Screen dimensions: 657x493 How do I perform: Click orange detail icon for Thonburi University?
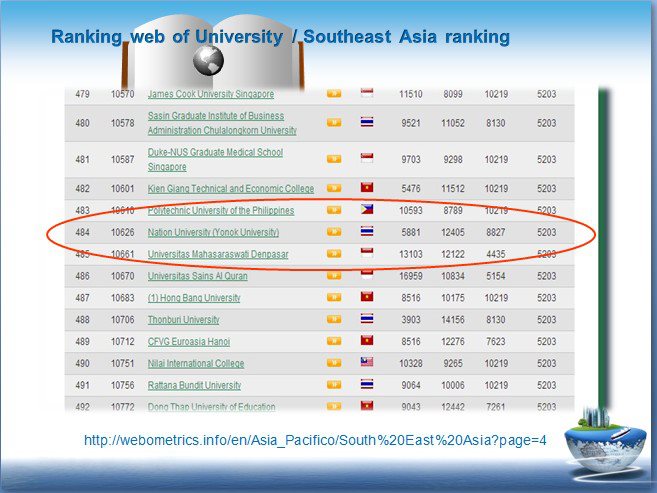tap(334, 319)
